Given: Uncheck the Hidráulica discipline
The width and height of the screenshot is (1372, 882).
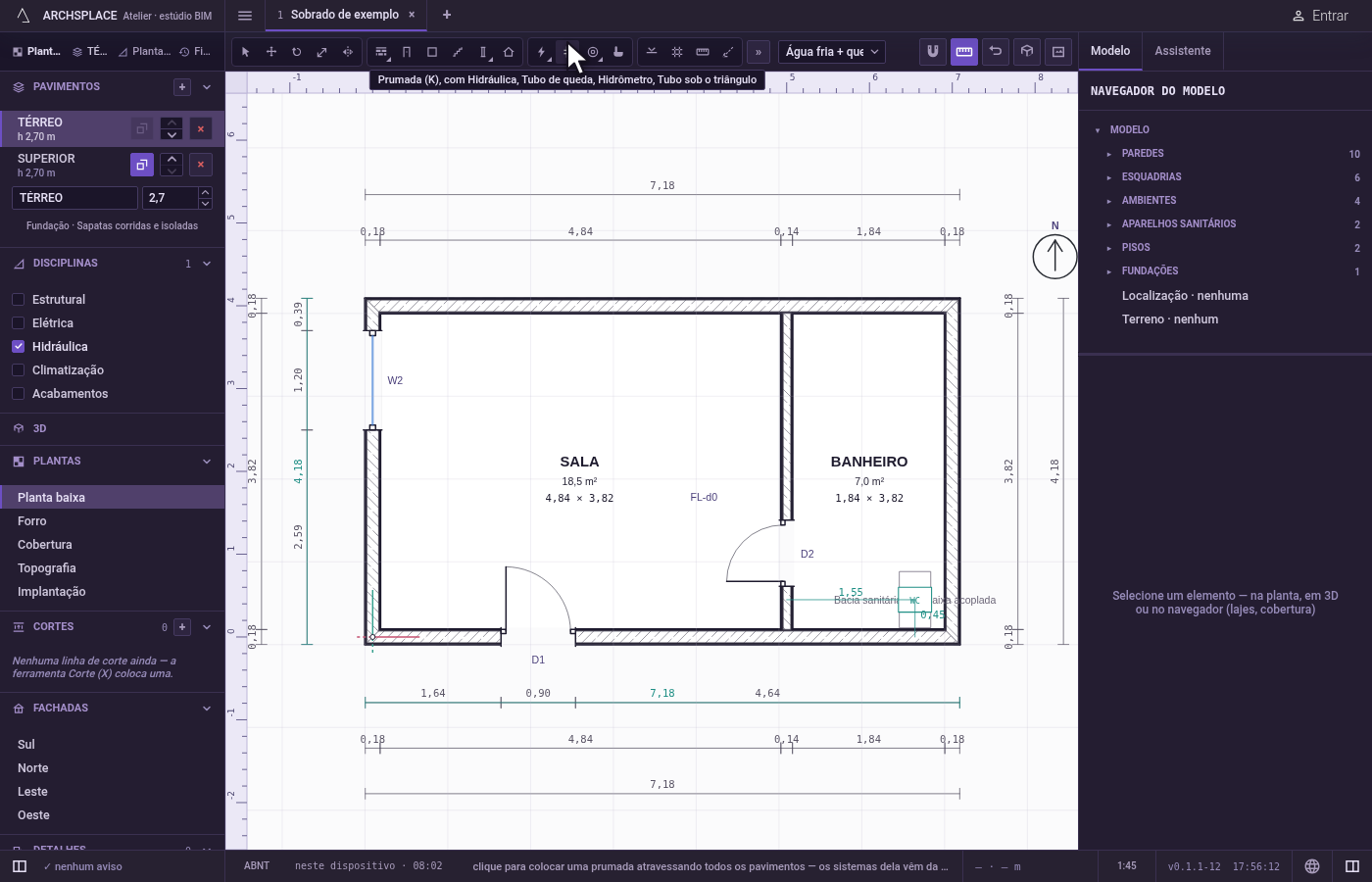Looking at the screenshot, I should coord(18,347).
